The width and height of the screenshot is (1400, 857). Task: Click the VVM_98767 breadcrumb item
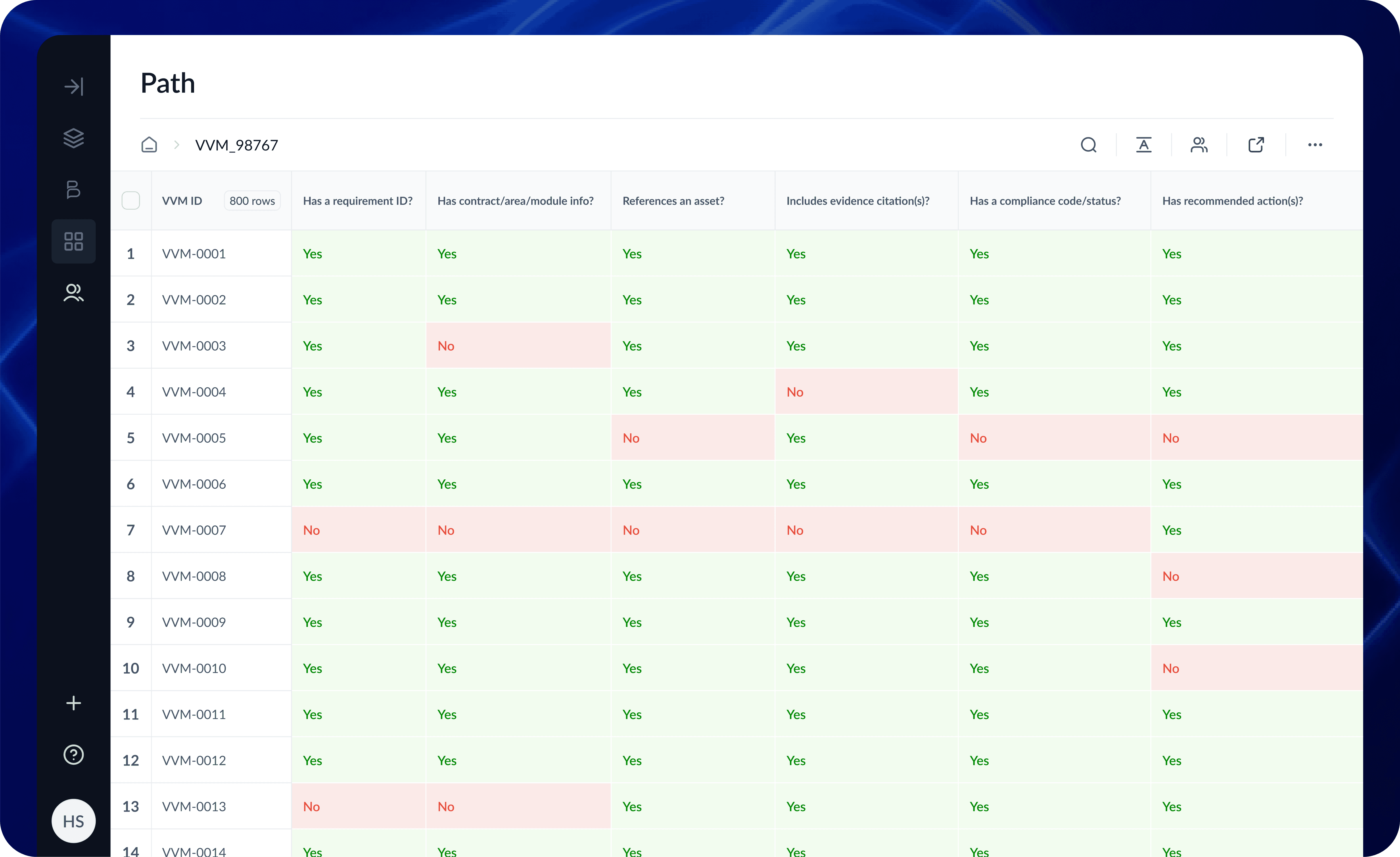click(236, 146)
